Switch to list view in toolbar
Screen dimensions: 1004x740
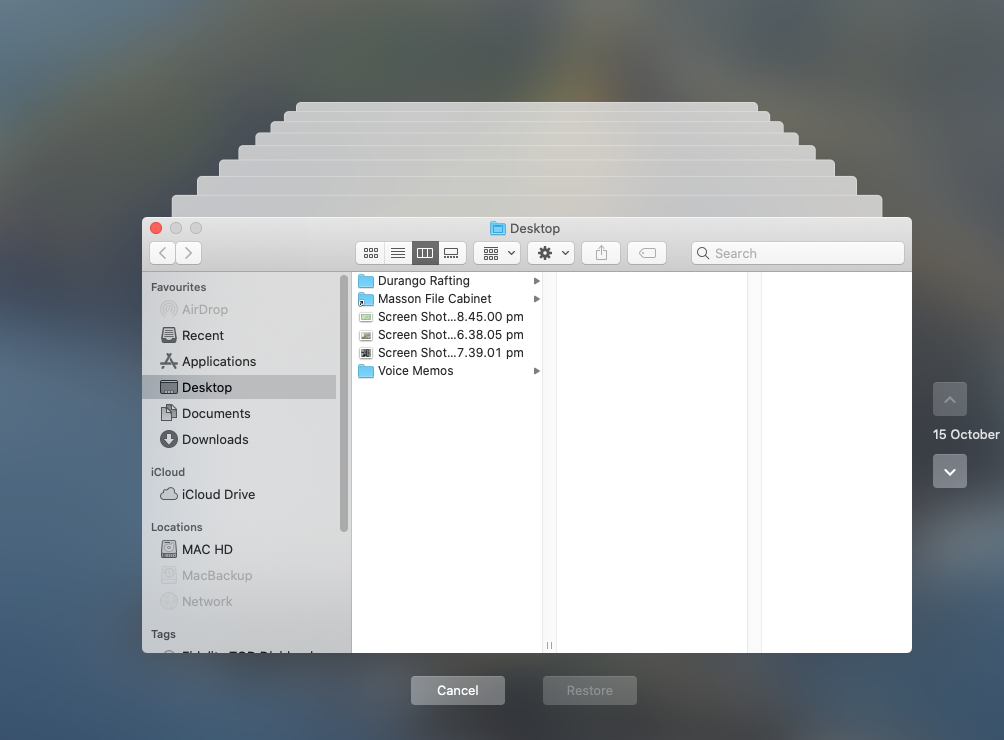click(398, 253)
